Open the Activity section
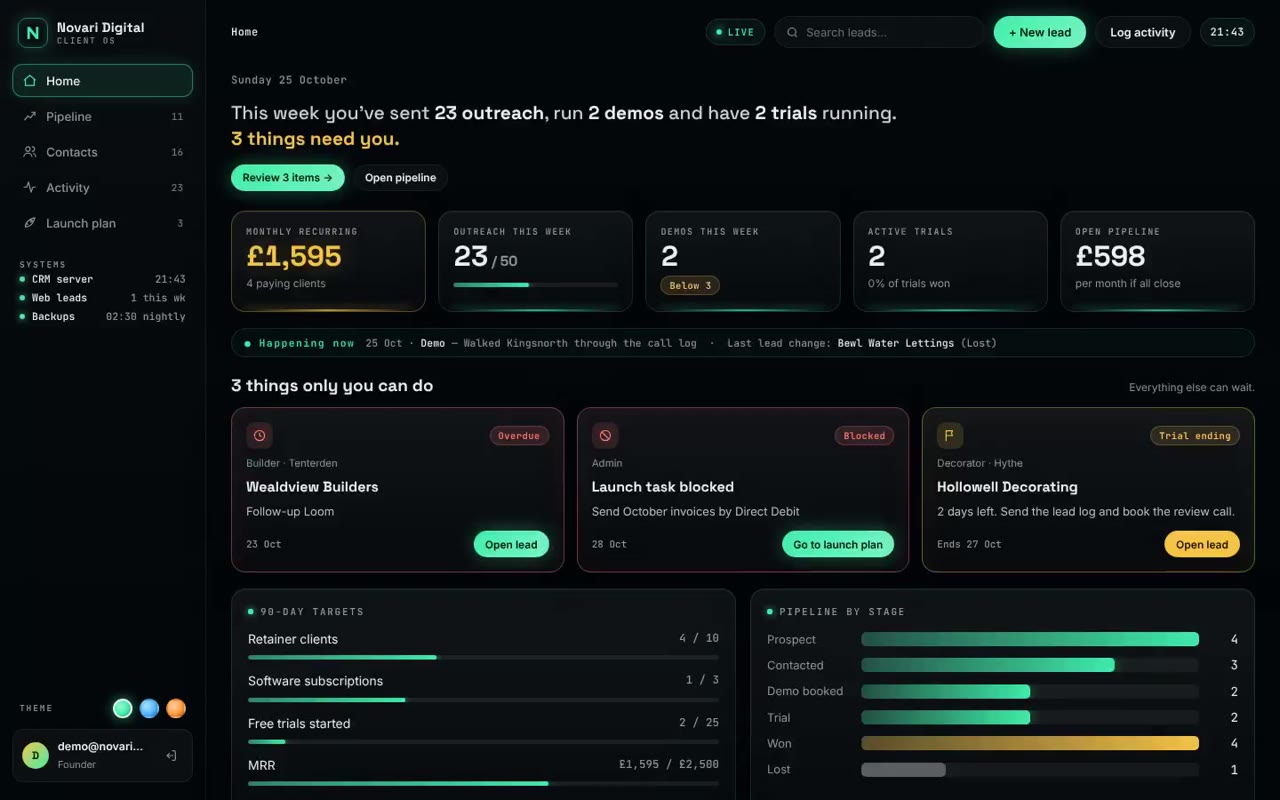 point(102,187)
